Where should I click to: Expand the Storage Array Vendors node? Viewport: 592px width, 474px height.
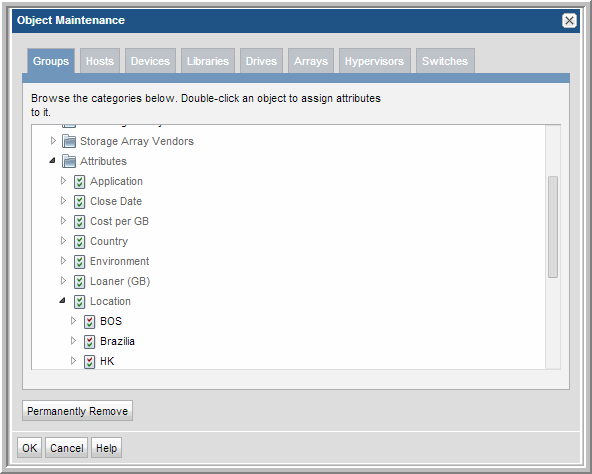coord(53,141)
